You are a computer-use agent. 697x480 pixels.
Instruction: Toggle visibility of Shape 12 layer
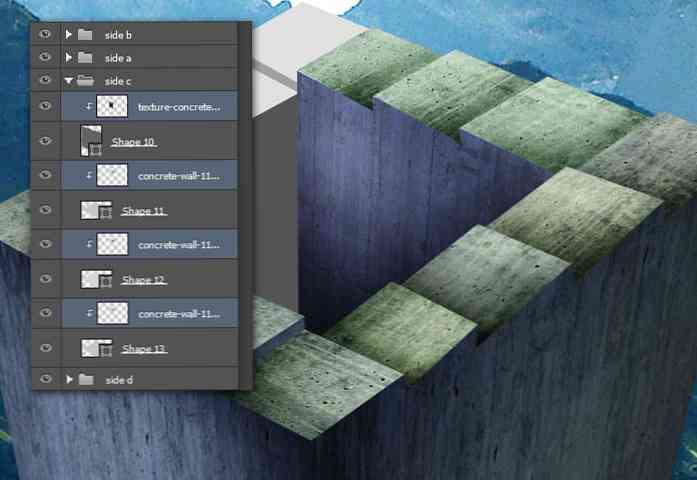[x=45, y=278]
